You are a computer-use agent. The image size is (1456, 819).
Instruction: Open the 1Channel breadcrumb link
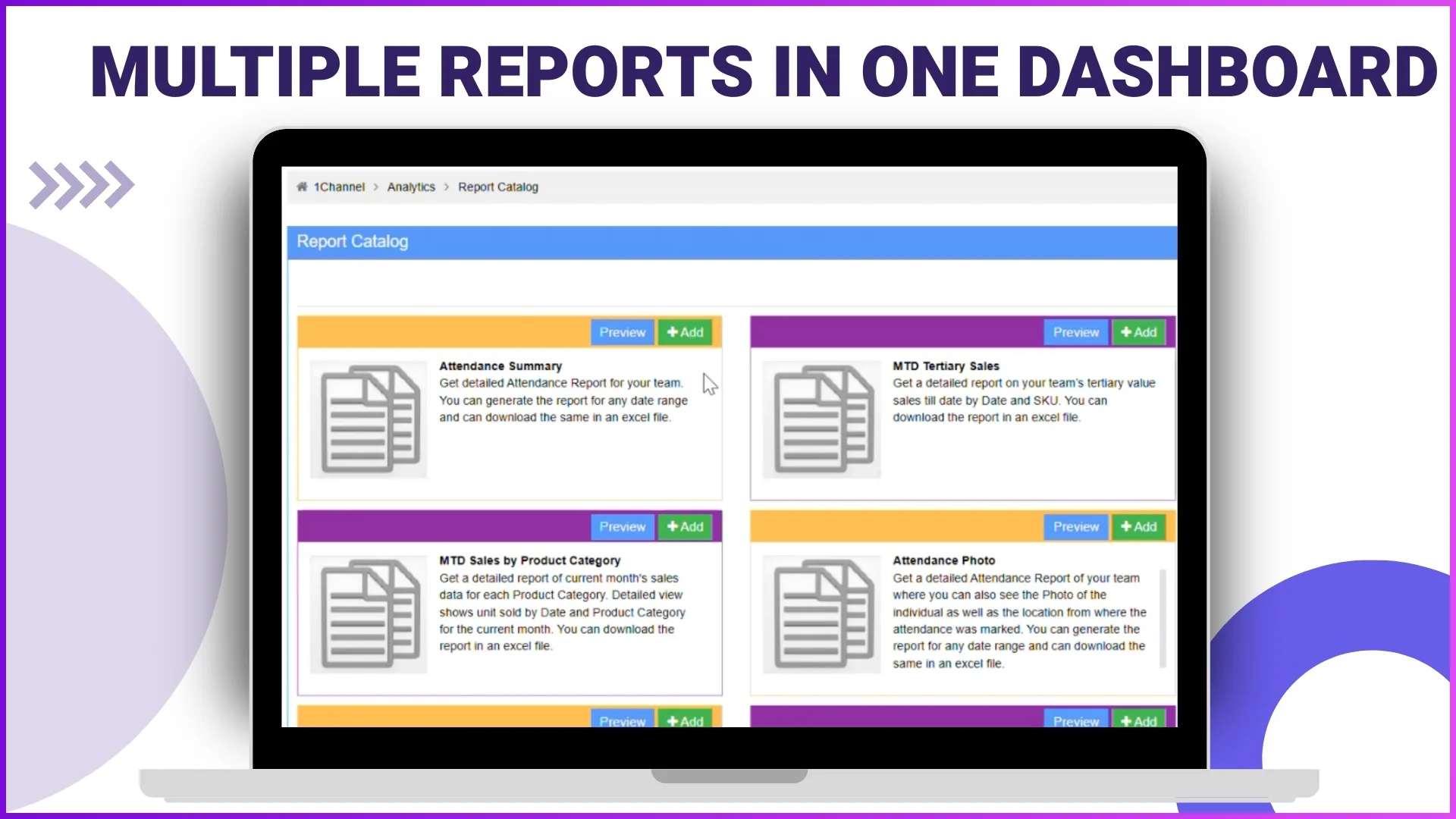coord(339,187)
